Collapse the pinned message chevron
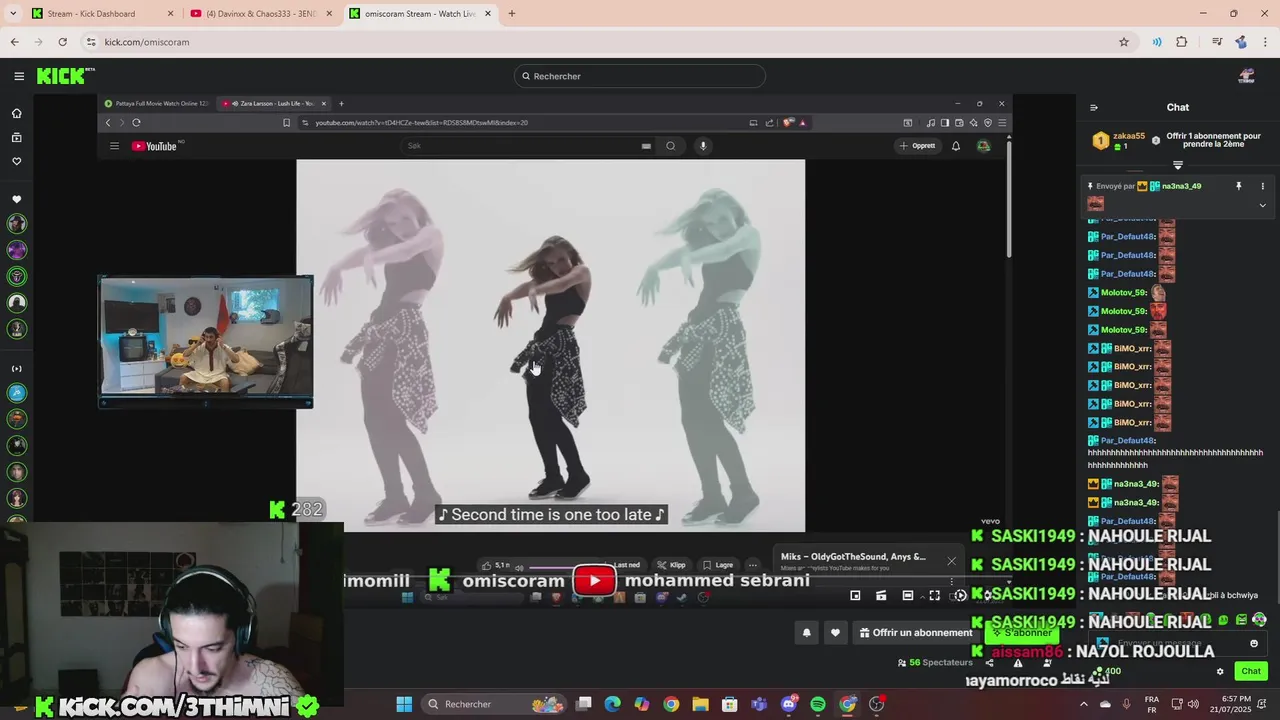The height and width of the screenshot is (720, 1280). [x=1262, y=206]
